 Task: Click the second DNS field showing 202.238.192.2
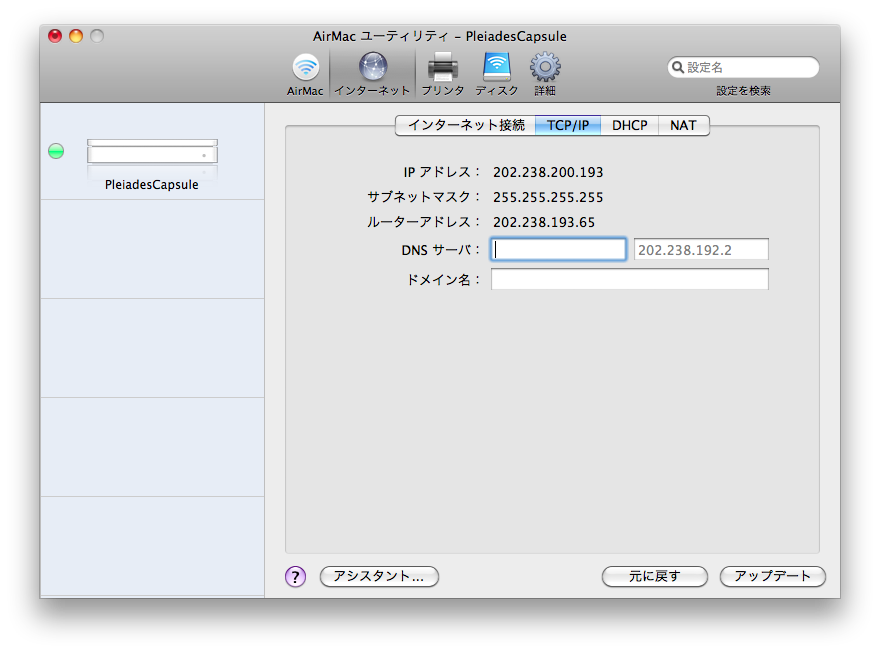[x=701, y=250]
